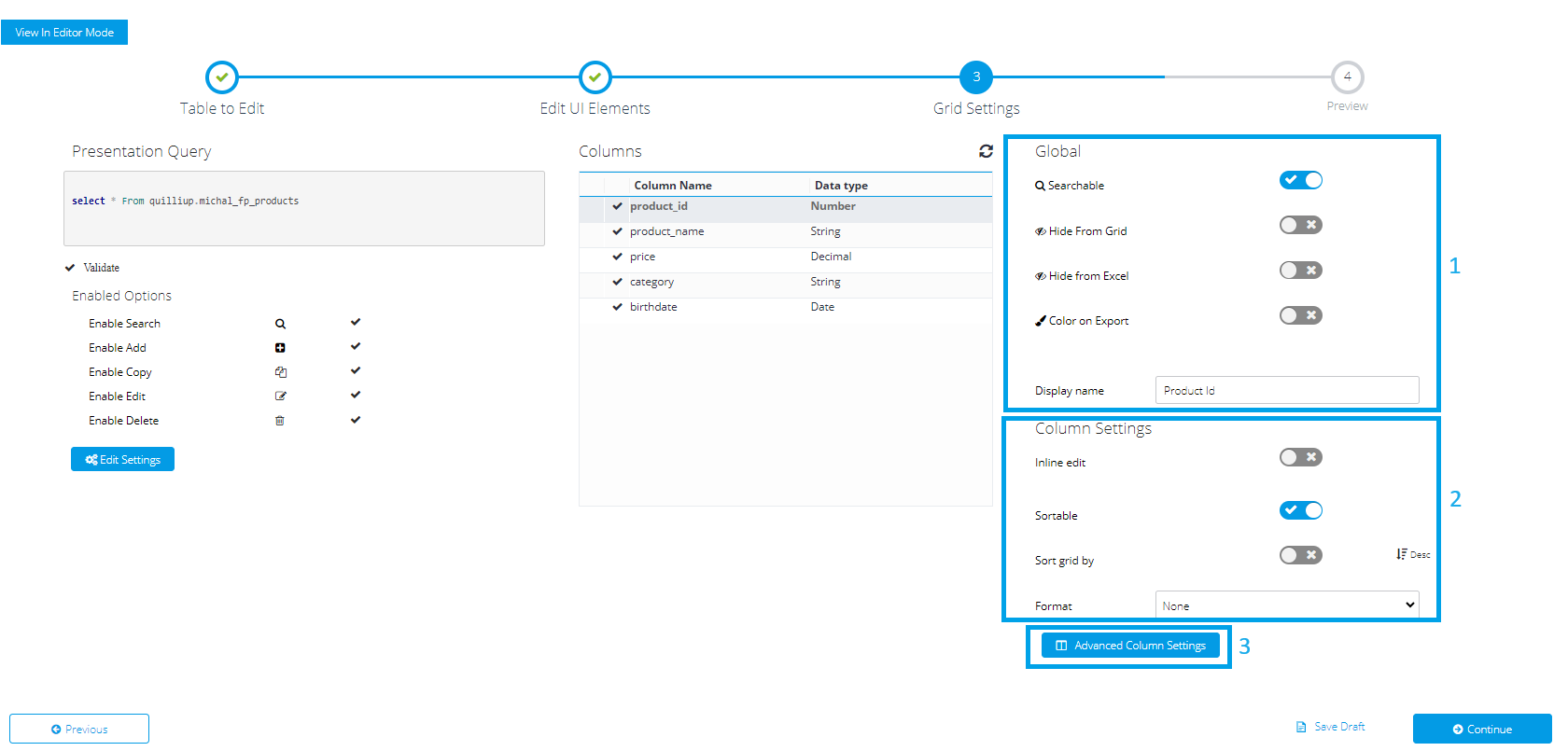Click the Enable Add plus icon
Screen dimensions: 1568x751
pyautogui.click(x=280, y=348)
